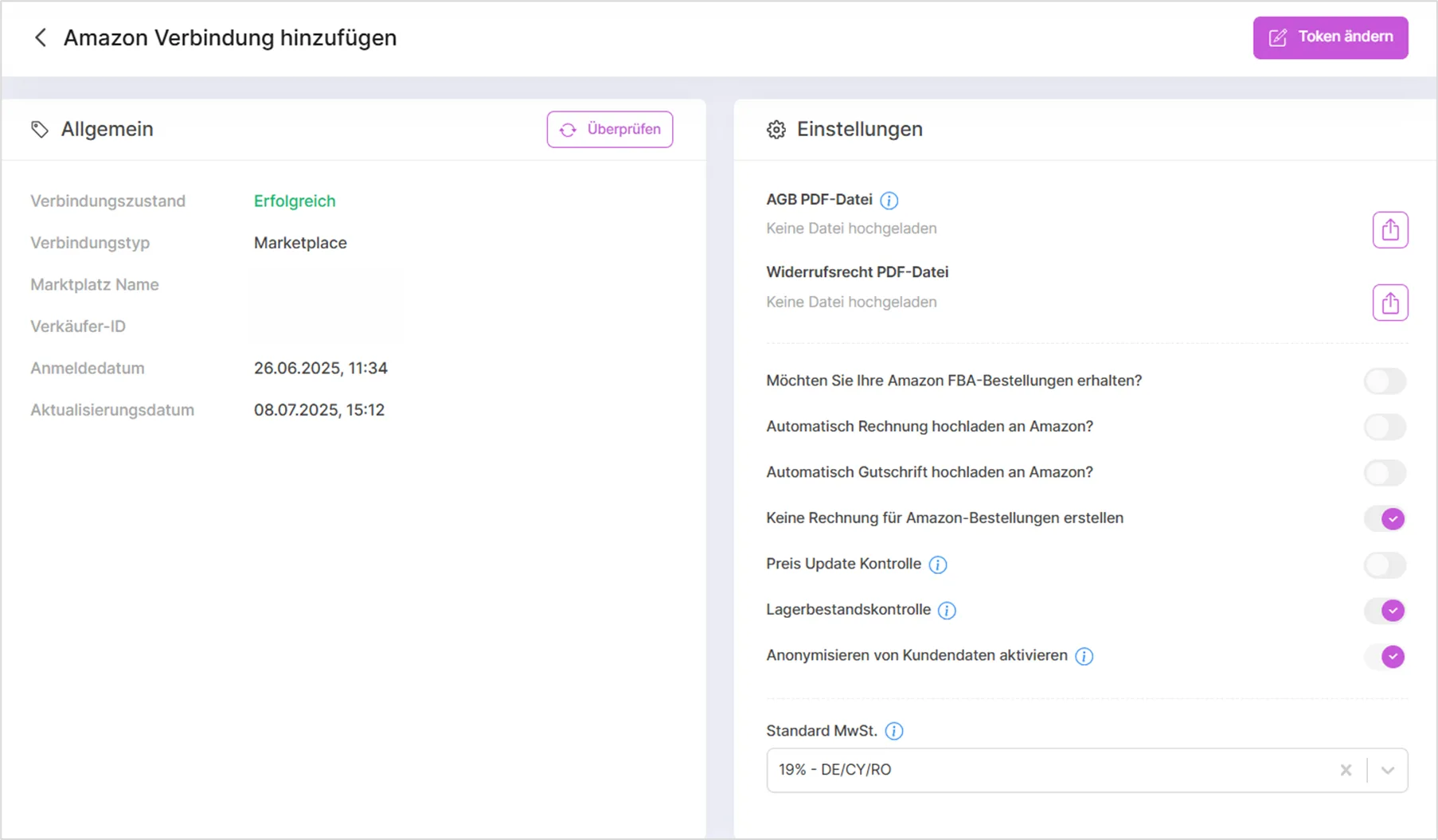Screen dimensions: 1438x840
Task: Click the Einstellungen heading
Action: (860, 129)
